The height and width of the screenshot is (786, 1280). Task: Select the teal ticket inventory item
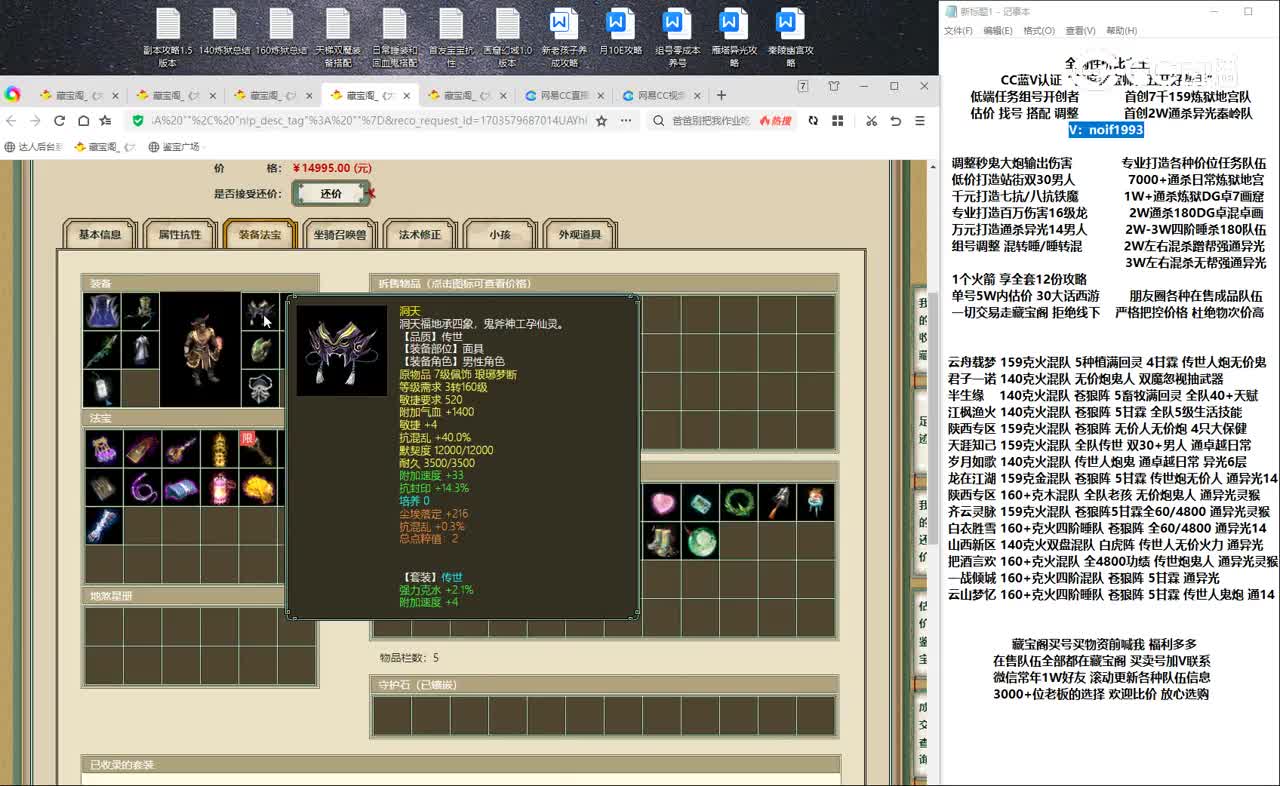[699, 502]
